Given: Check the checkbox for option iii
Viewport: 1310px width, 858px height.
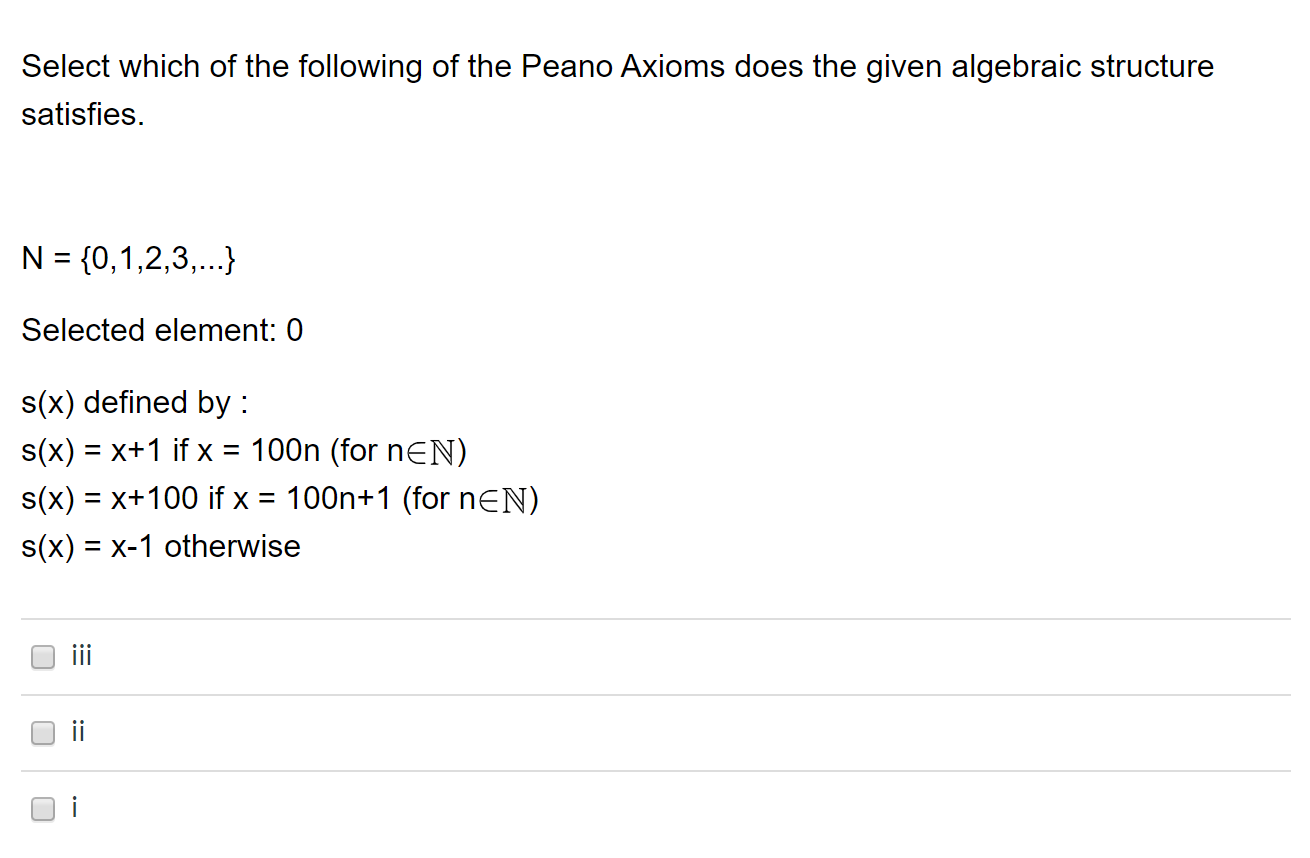Looking at the screenshot, I should [x=42, y=657].
